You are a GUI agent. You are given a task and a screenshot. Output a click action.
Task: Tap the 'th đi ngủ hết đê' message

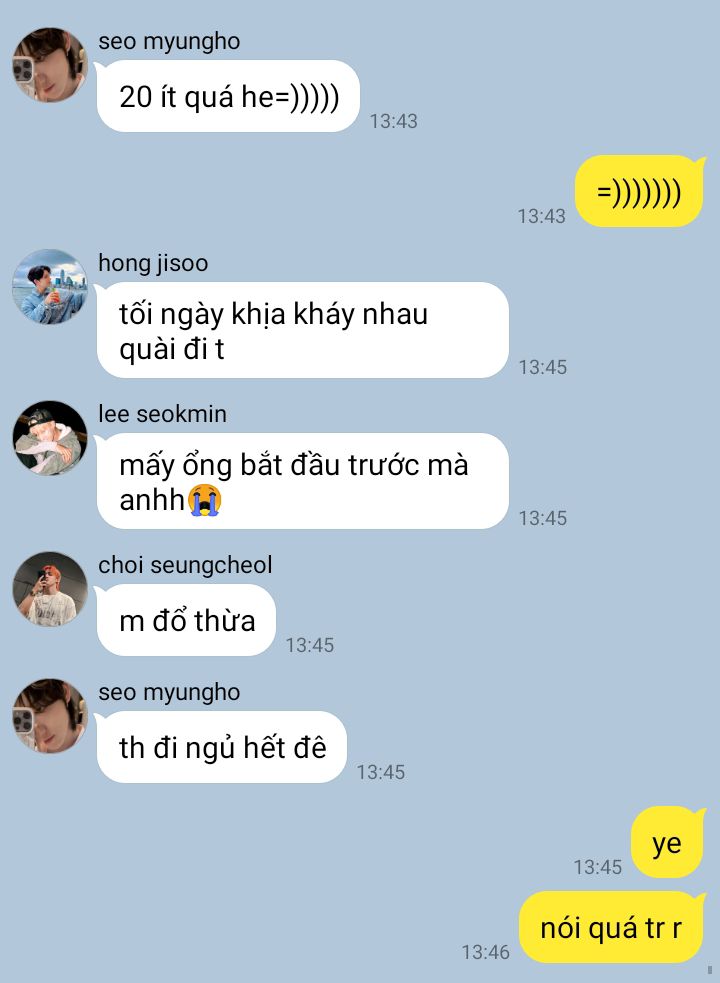(x=221, y=747)
